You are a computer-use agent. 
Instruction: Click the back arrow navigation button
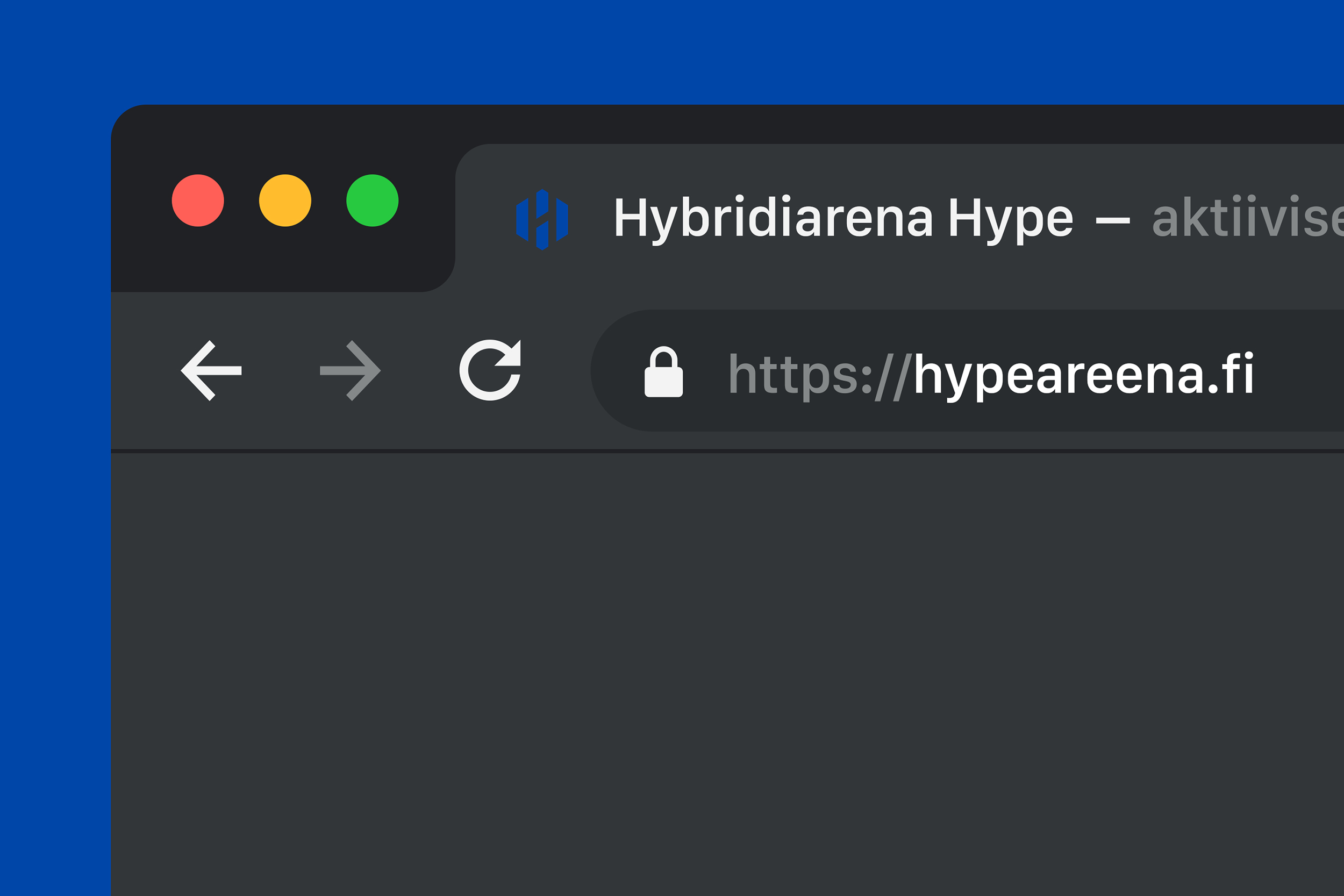(211, 370)
